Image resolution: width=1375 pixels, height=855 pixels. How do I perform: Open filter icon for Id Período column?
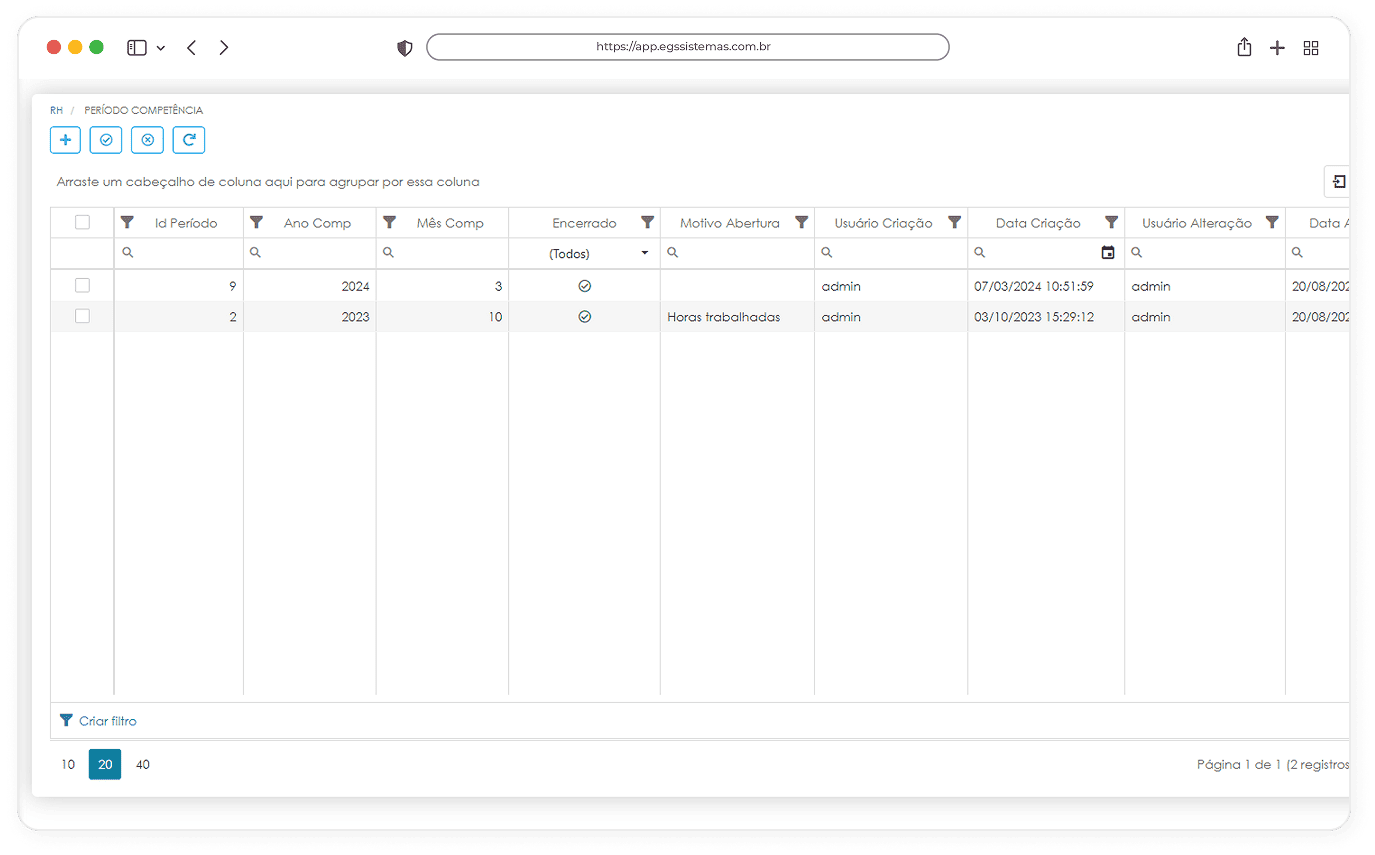[127, 222]
